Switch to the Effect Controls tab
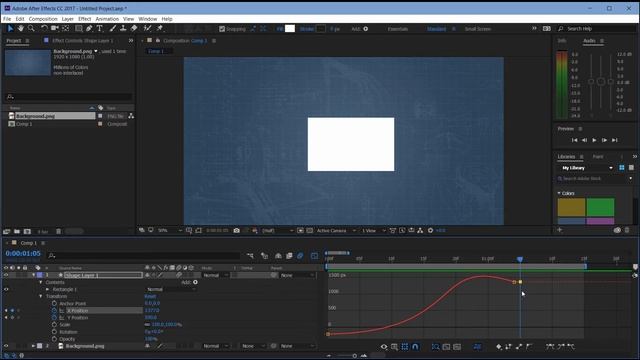The image size is (640, 360). point(83,41)
